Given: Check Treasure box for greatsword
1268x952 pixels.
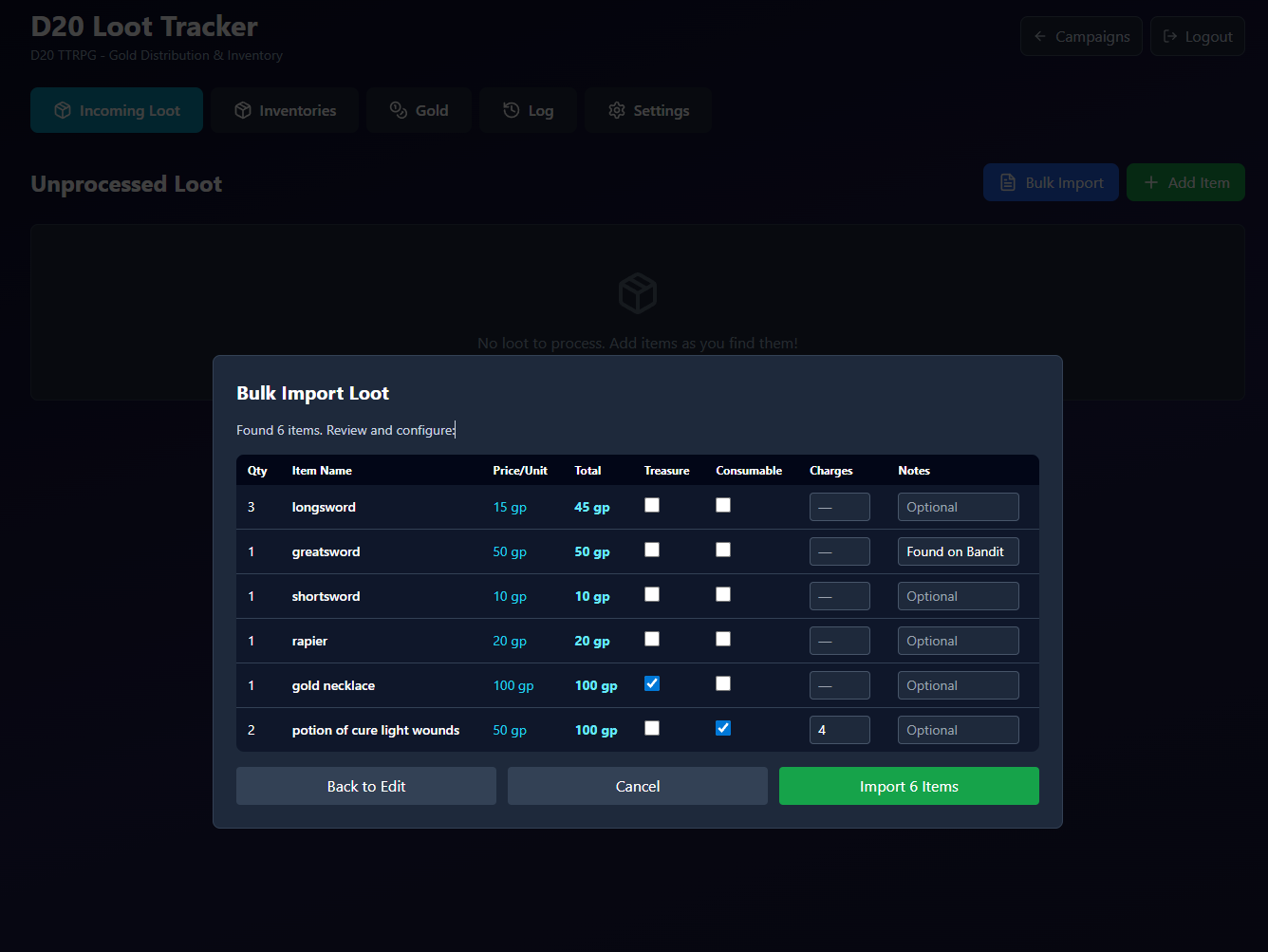Looking at the screenshot, I should pyautogui.click(x=652, y=550).
